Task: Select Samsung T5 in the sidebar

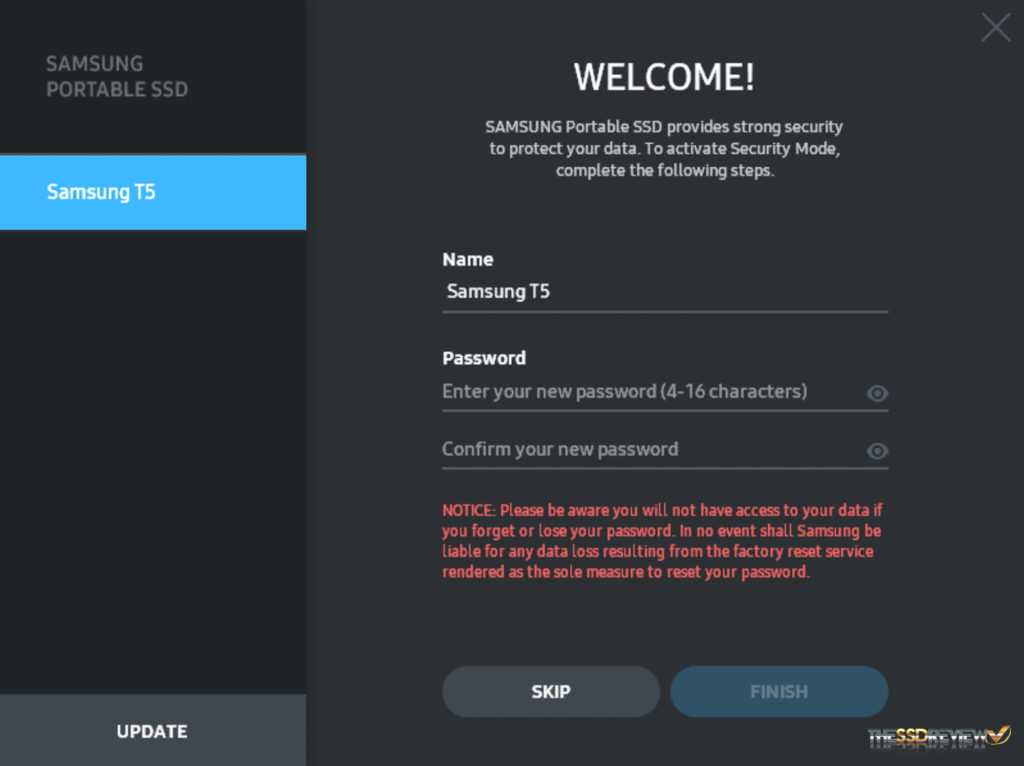Action: point(153,192)
